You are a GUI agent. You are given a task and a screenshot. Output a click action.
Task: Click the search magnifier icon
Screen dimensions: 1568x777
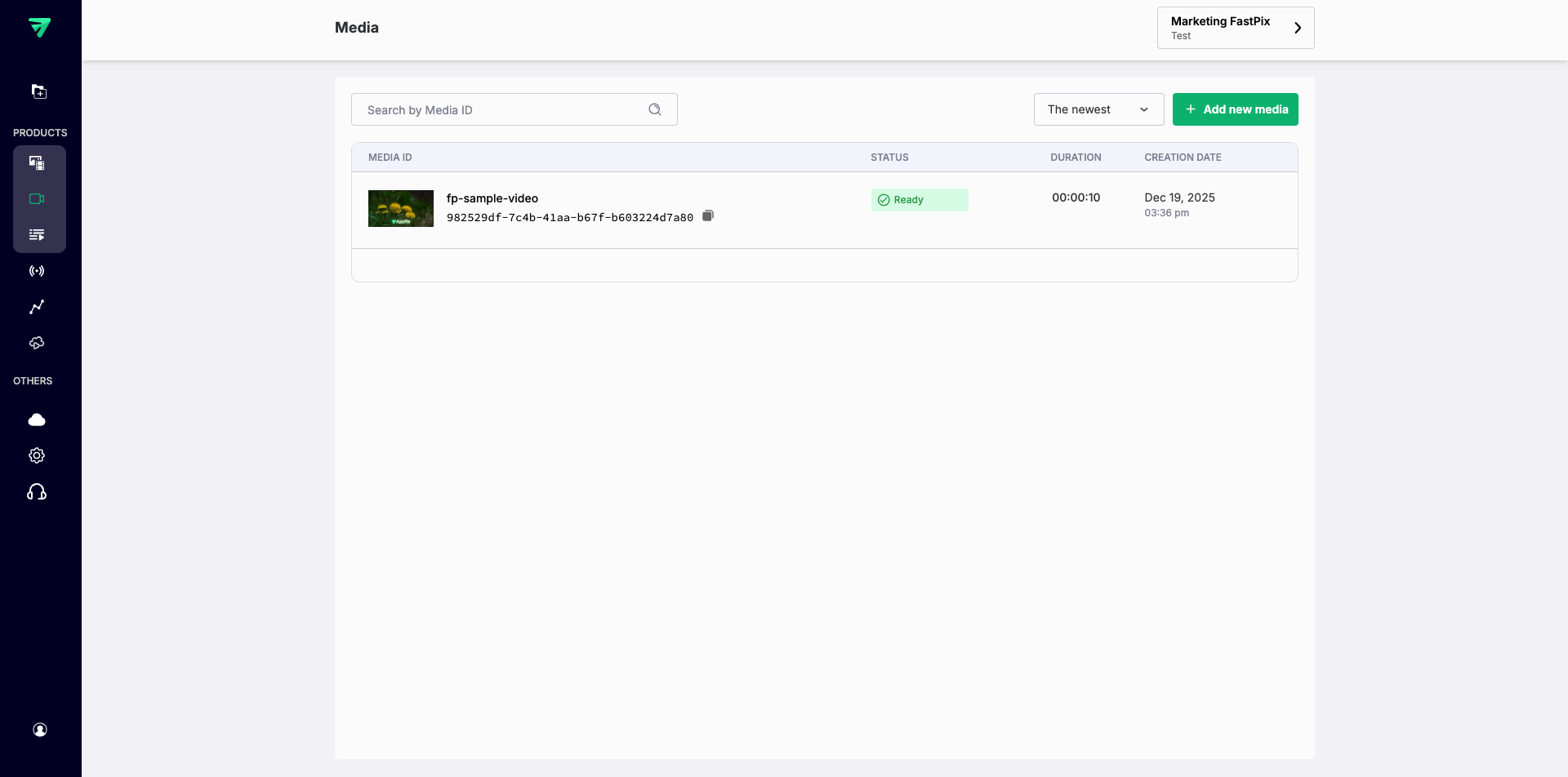(655, 109)
